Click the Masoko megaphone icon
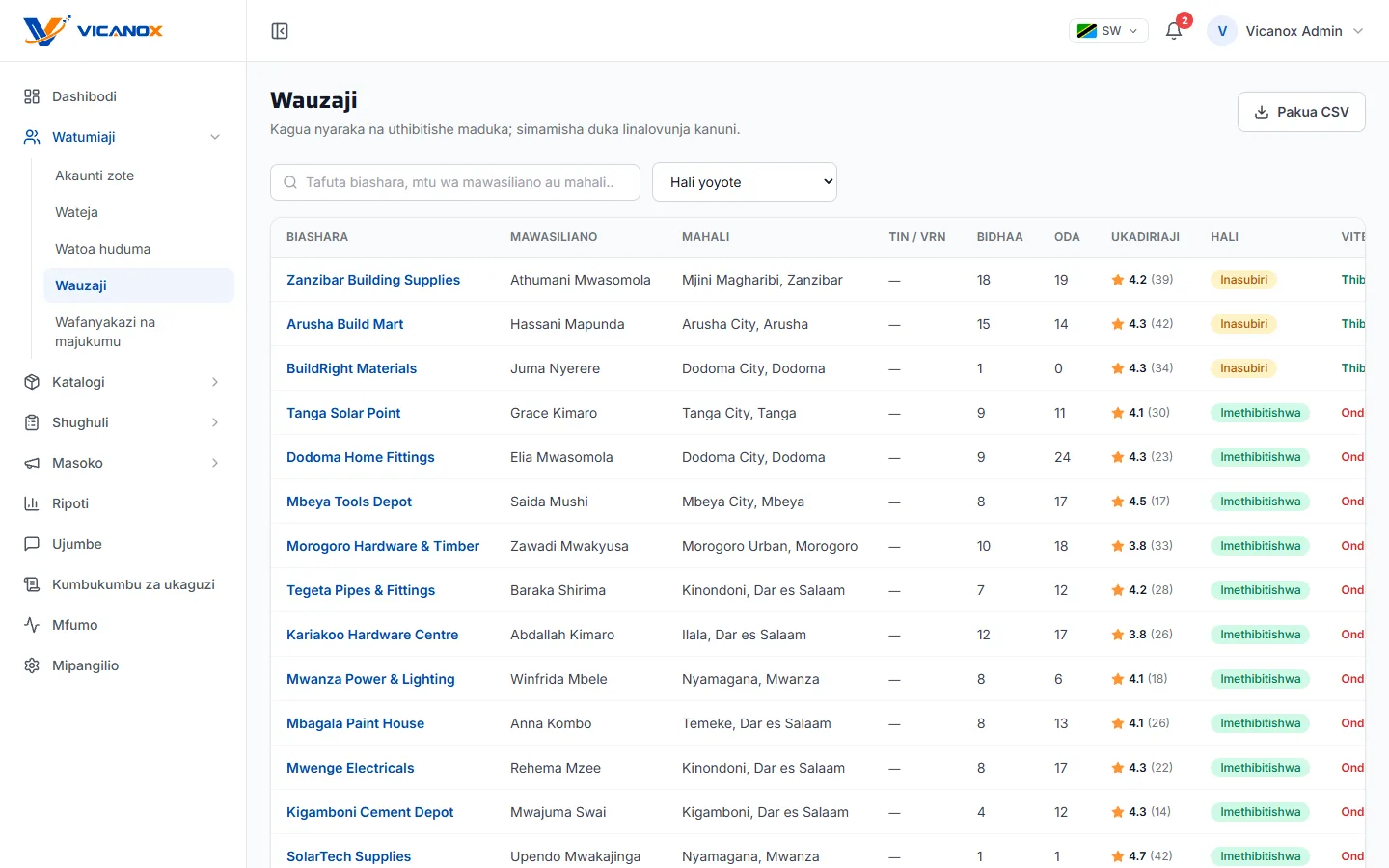 coord(32,463)
